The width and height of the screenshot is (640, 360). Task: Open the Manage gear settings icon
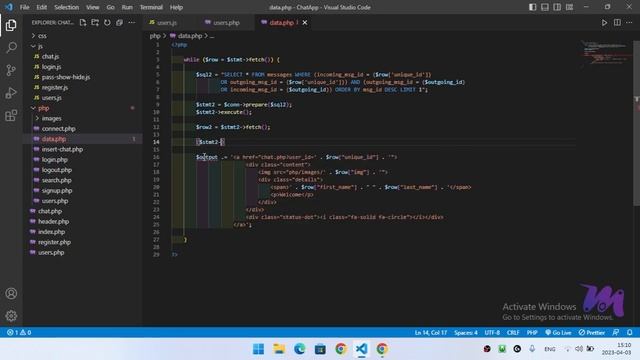click(x=11, y=316)
